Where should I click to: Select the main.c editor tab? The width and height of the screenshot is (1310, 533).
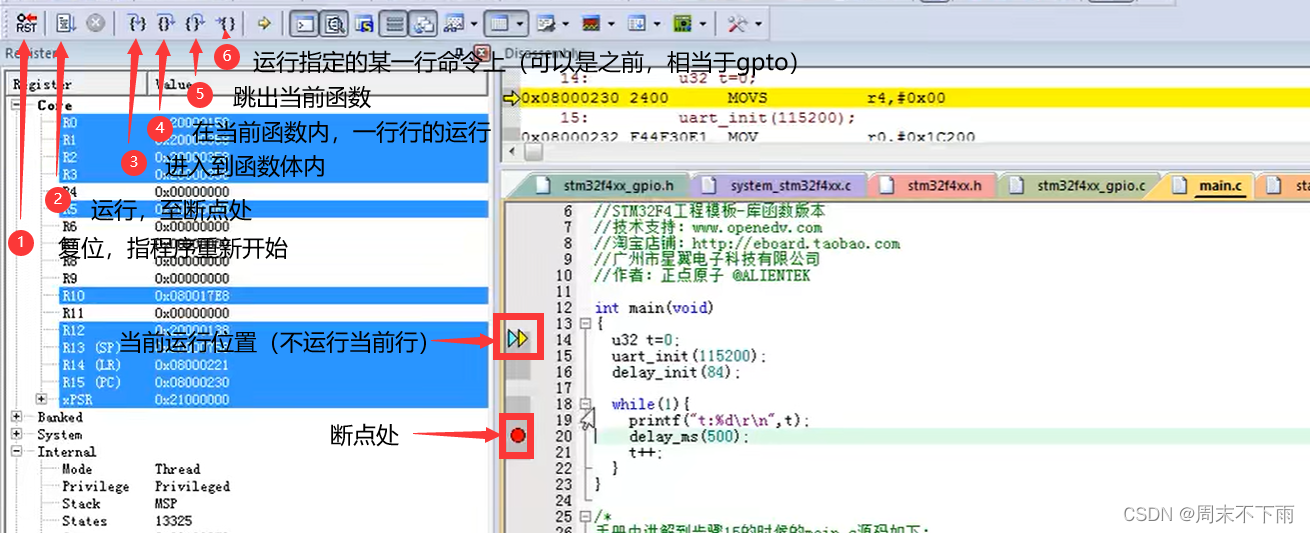tap(1208, 185)
